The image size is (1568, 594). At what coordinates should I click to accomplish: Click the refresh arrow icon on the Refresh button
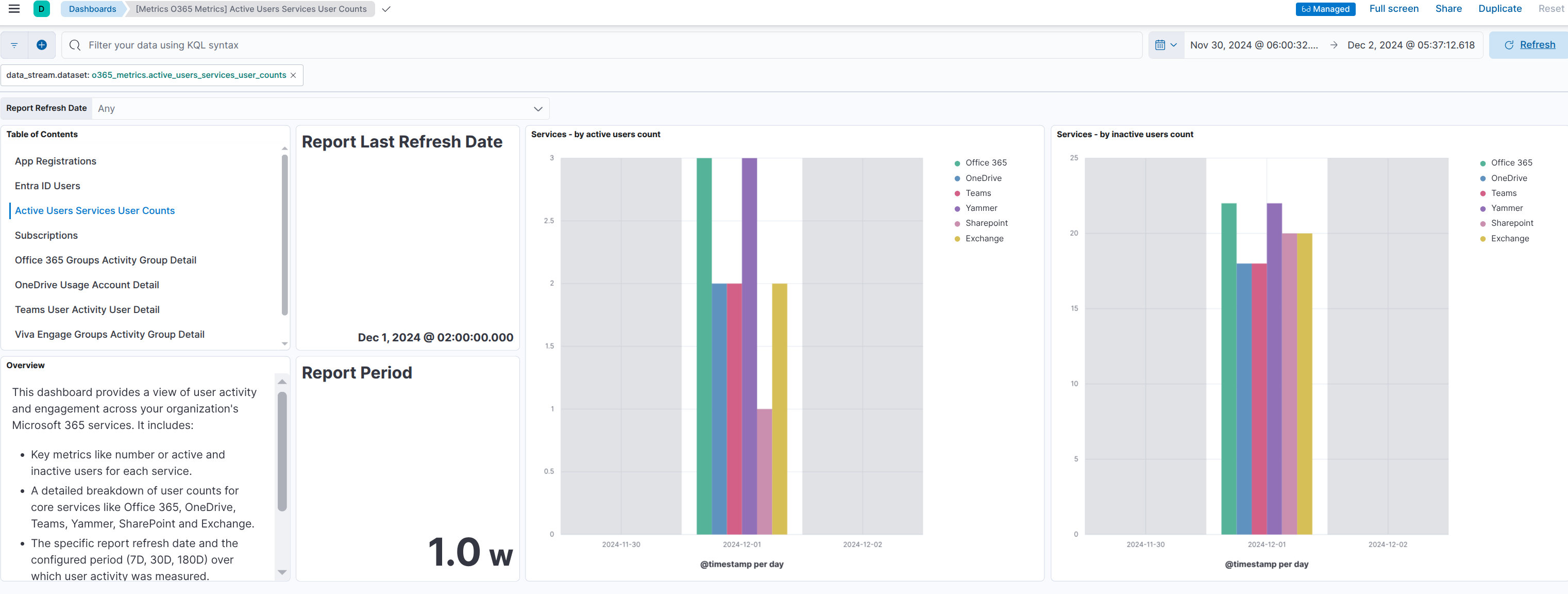1510,44
